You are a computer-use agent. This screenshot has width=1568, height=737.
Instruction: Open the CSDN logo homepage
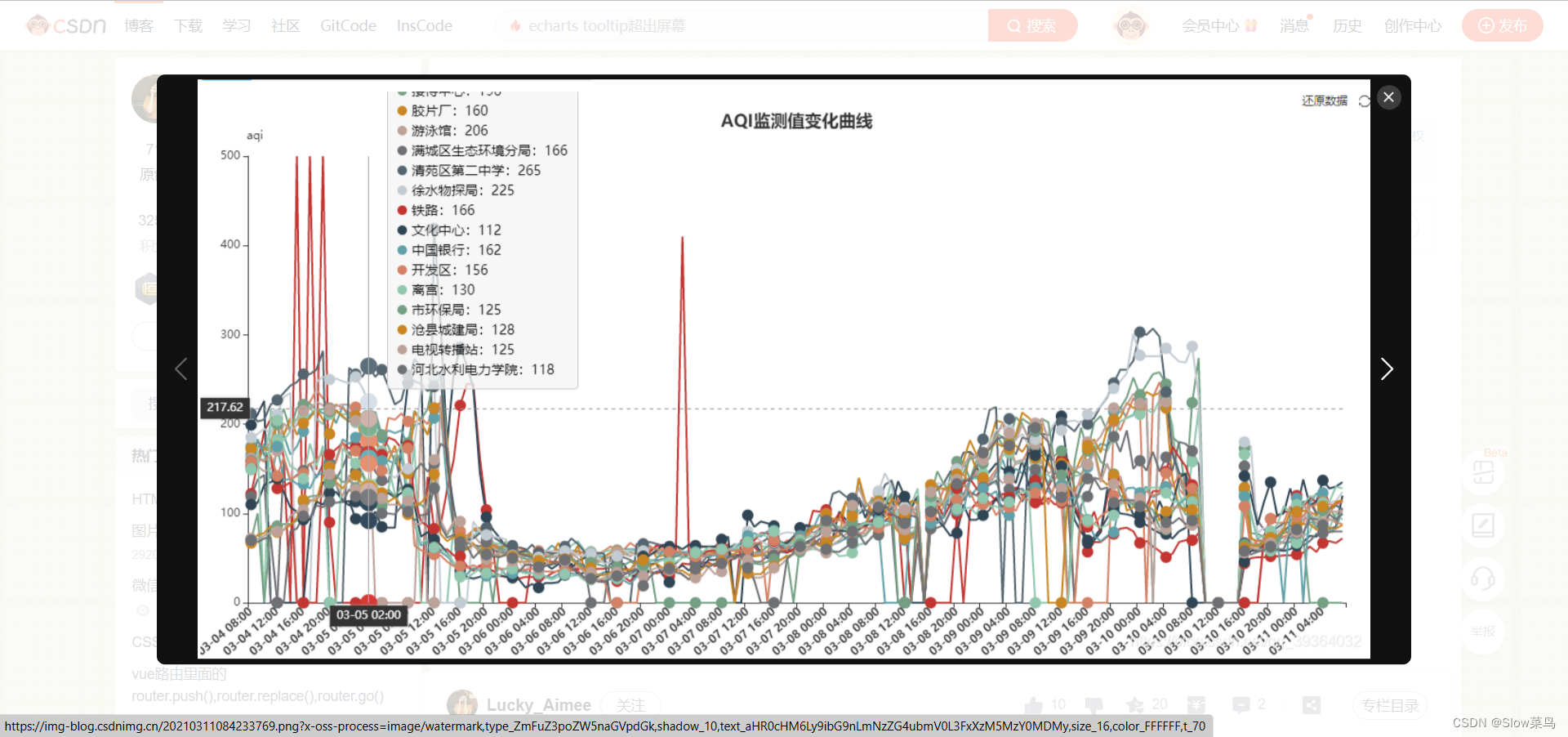(66, 25)
